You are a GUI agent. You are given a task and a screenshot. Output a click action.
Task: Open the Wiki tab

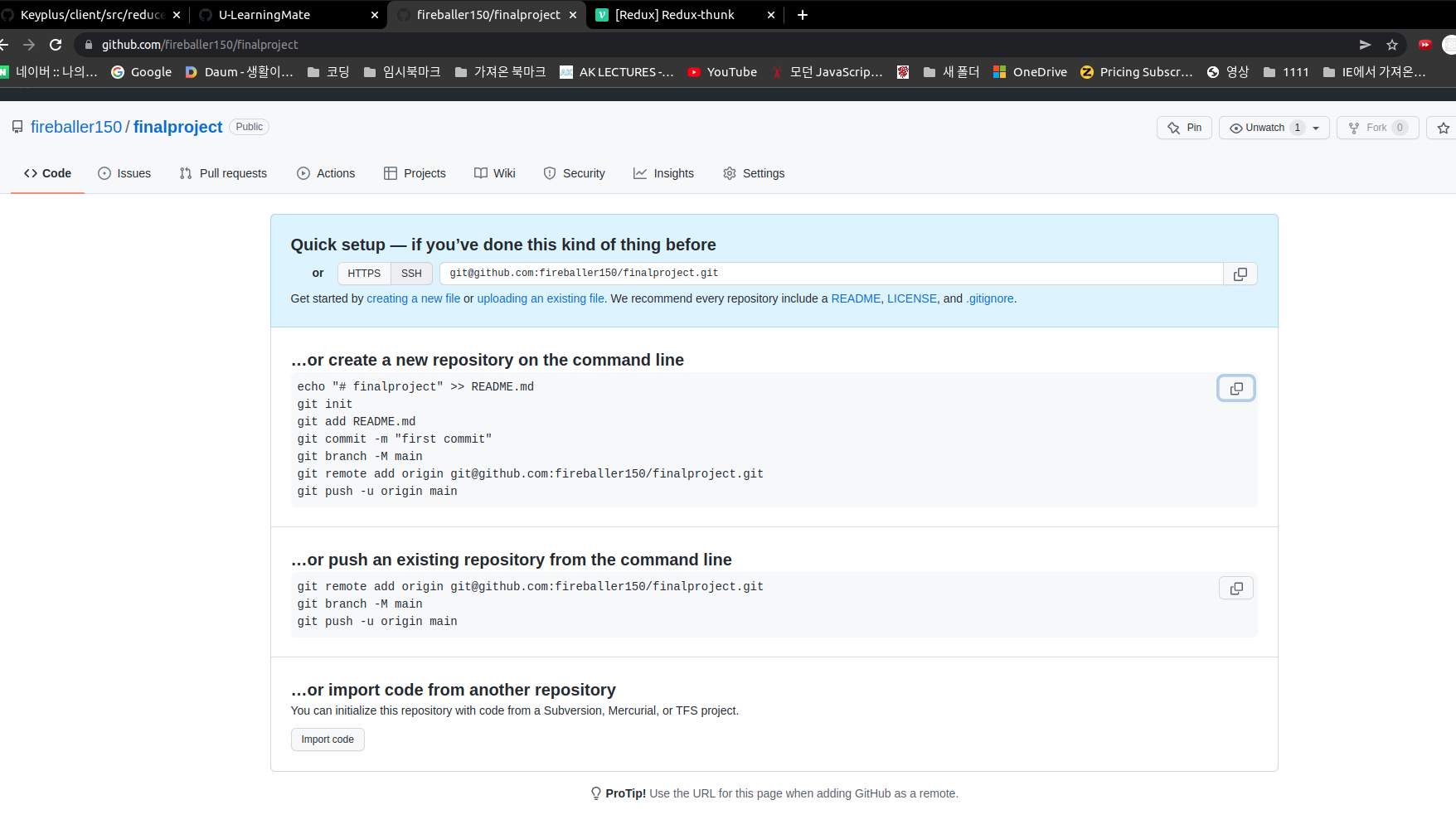point(495,173)
